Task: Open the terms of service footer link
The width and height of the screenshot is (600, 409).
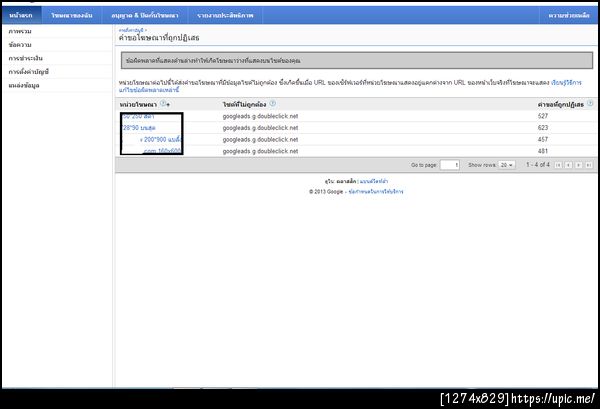Action: tap(376, 191)
